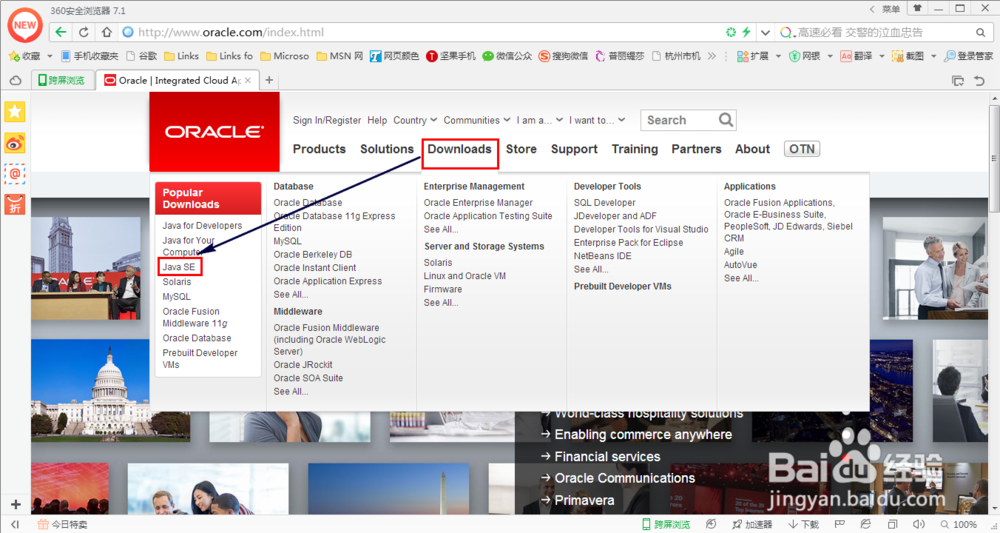Image resolution: width=1000 pixels, height=533 pixels.
Task: Click the Oracle search magnifier icon
Action: tap(726, 120)
